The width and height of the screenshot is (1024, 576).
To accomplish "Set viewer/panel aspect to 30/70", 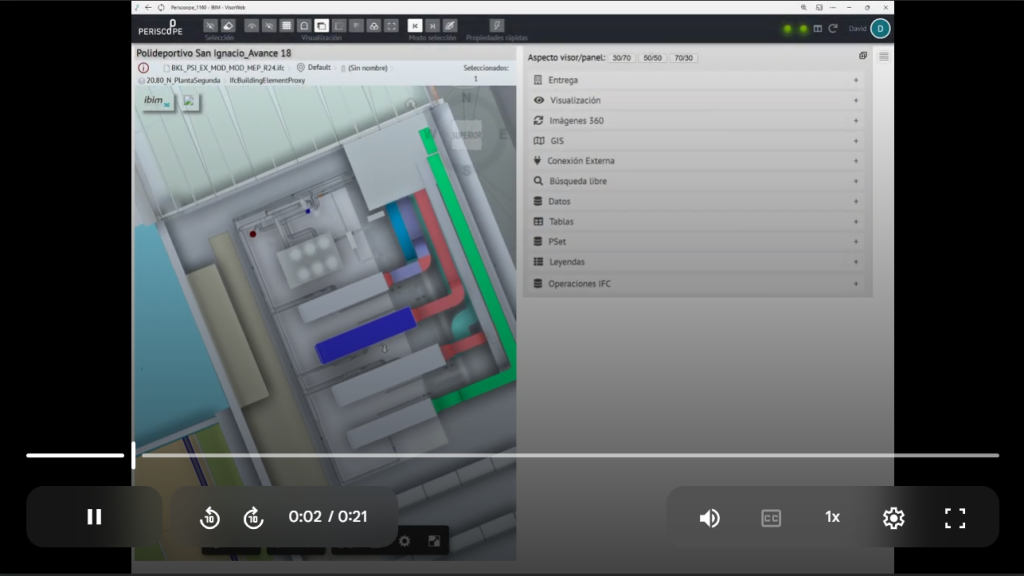I will tap(621, 58).
